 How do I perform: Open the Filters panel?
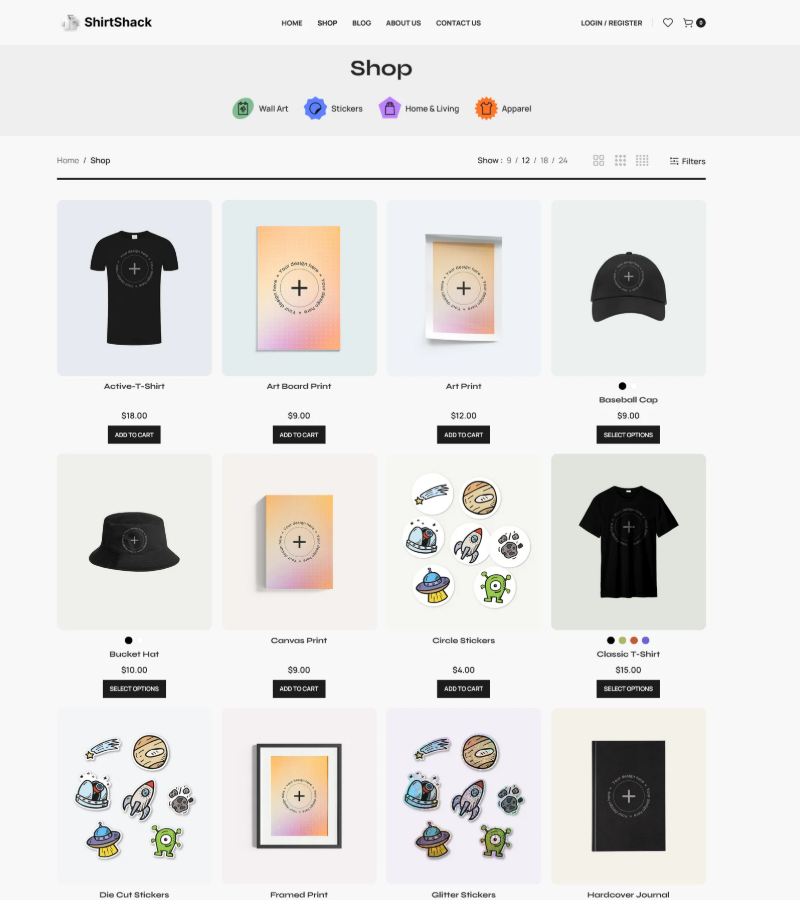pos(688,161)
